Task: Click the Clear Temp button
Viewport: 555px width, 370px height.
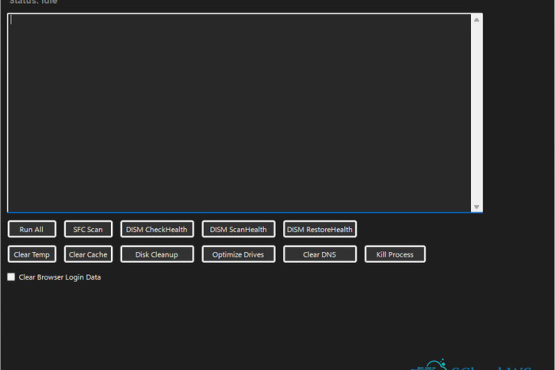Action: point(32,254)
